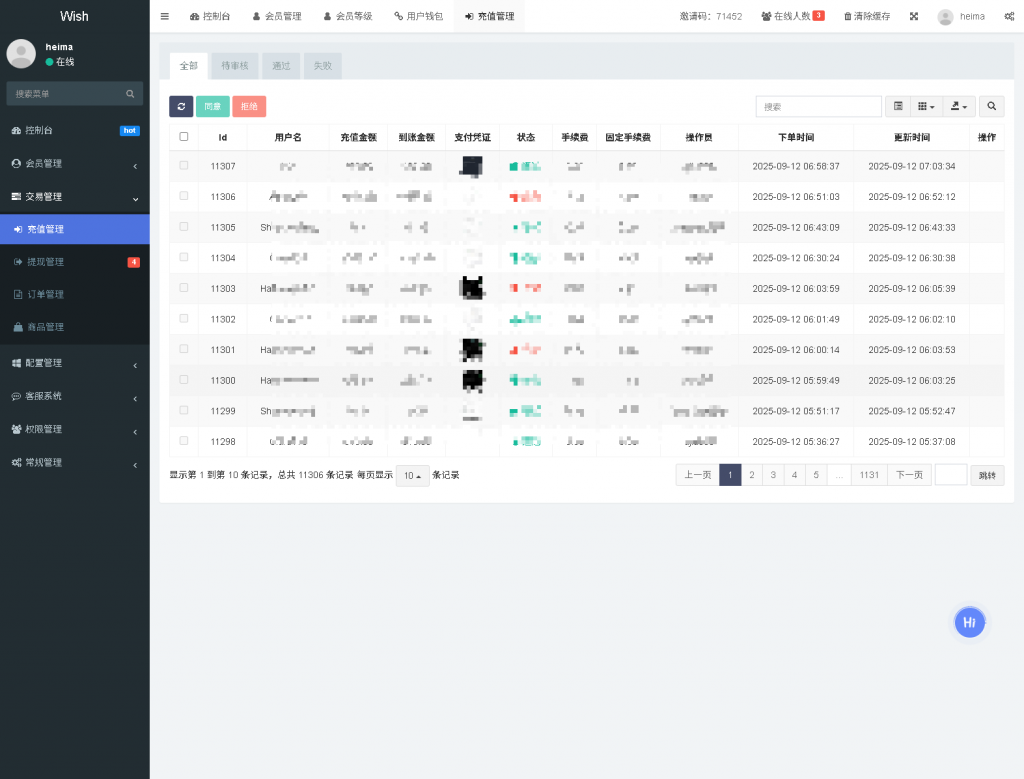Enter fullscreen using the expand icon
The height and width of the screenshot is (779, 1024).
click(914, 16)
